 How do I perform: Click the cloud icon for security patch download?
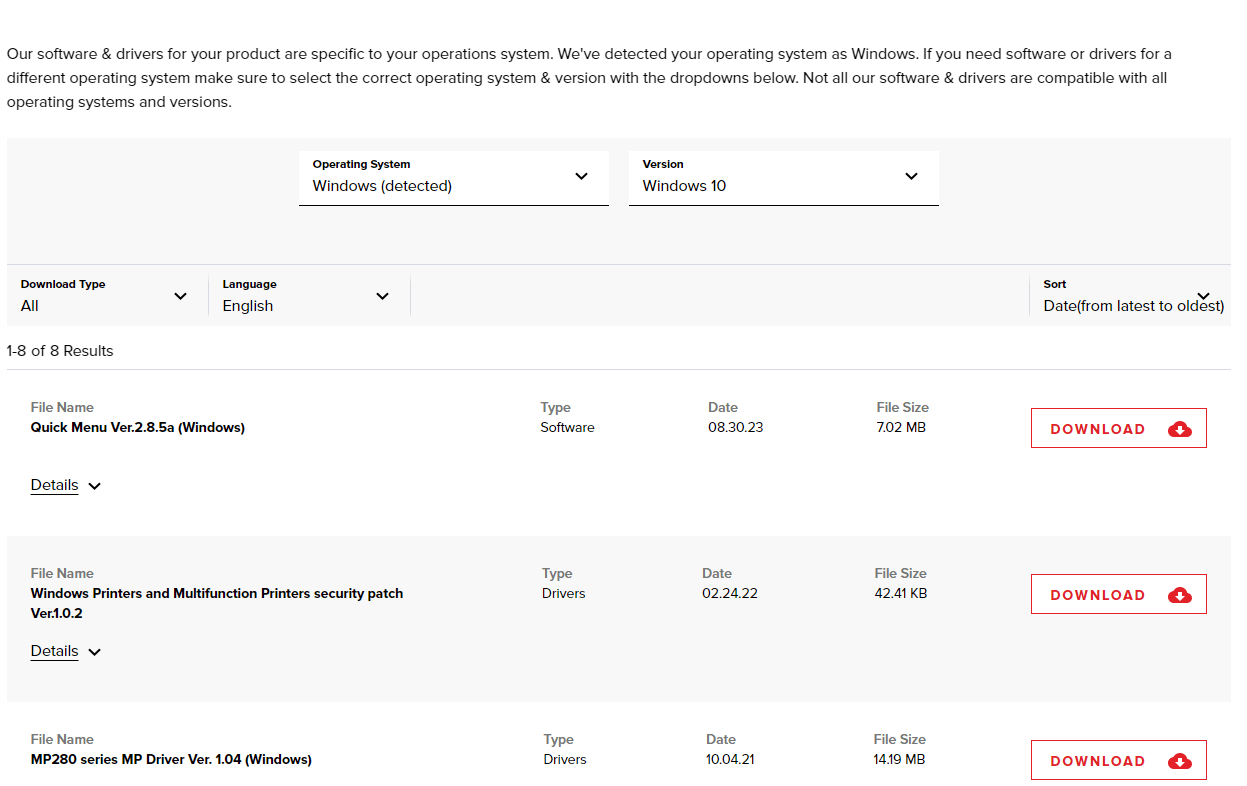point(1179,595)
